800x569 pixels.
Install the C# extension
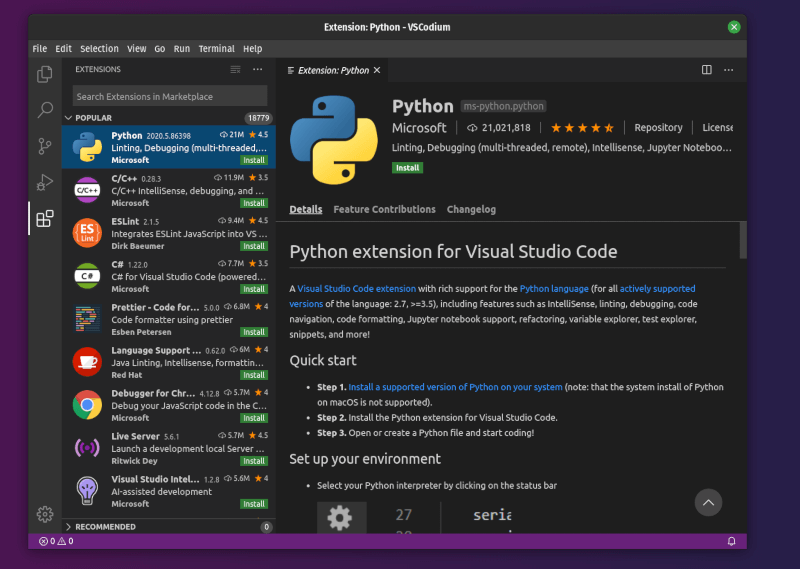pyautogui.click(x=254, y=289)
